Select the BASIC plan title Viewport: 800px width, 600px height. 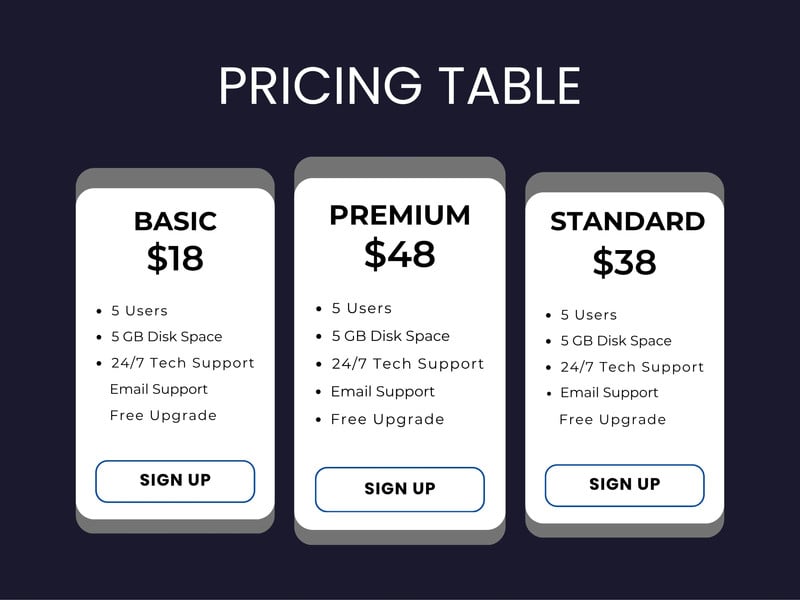[x=175, y=221]
